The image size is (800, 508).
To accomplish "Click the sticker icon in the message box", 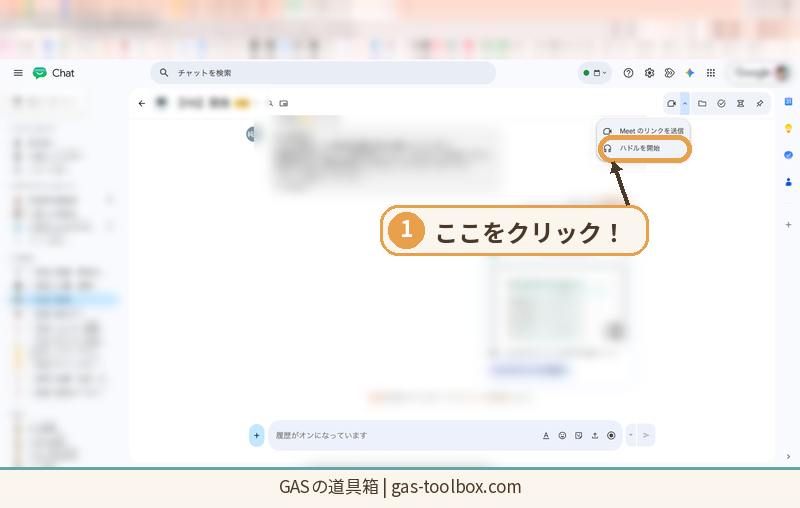I will 579,436.
